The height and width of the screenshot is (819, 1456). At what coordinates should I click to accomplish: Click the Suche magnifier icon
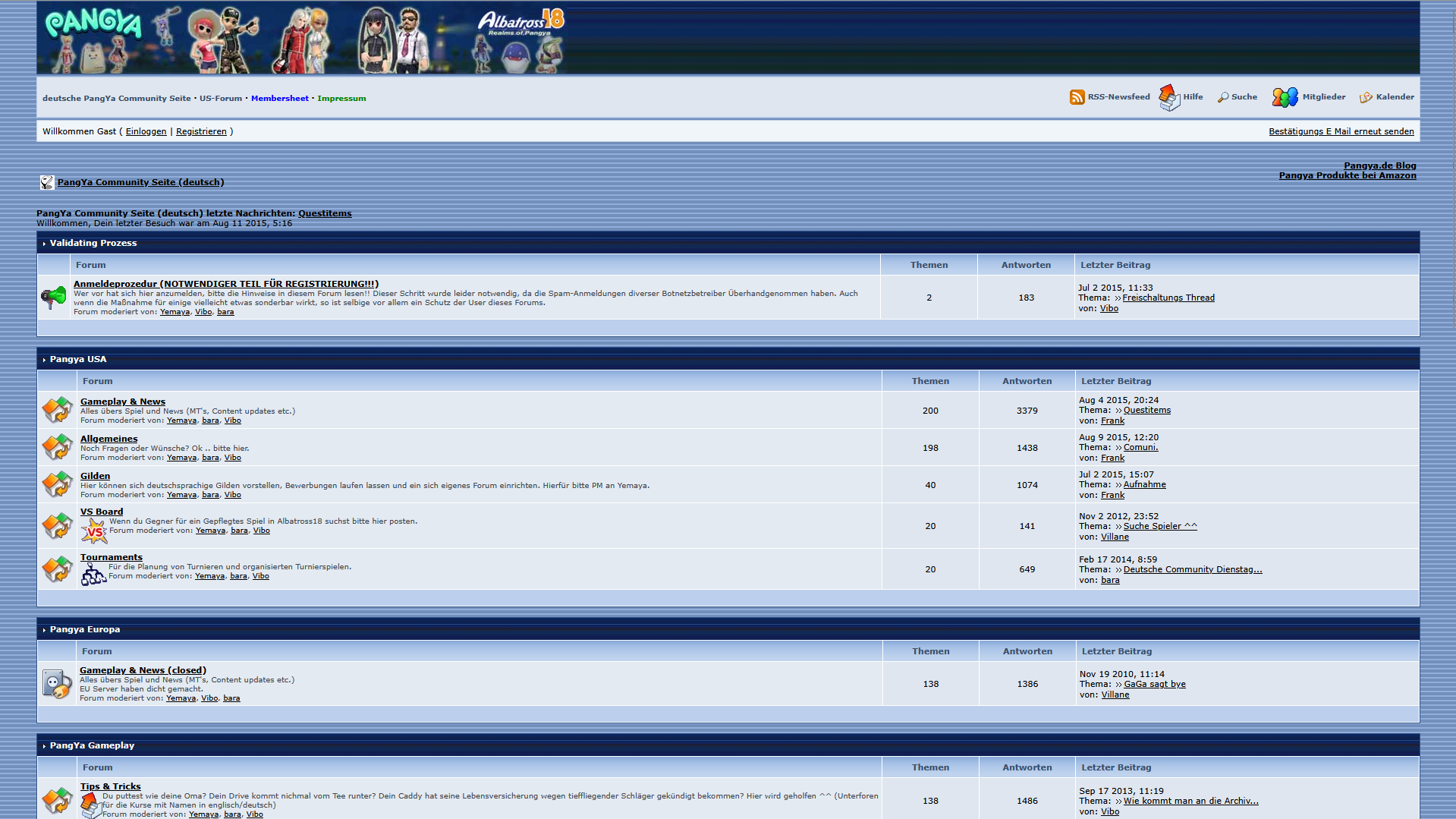pyautogui.click(x=1222, y=97)
